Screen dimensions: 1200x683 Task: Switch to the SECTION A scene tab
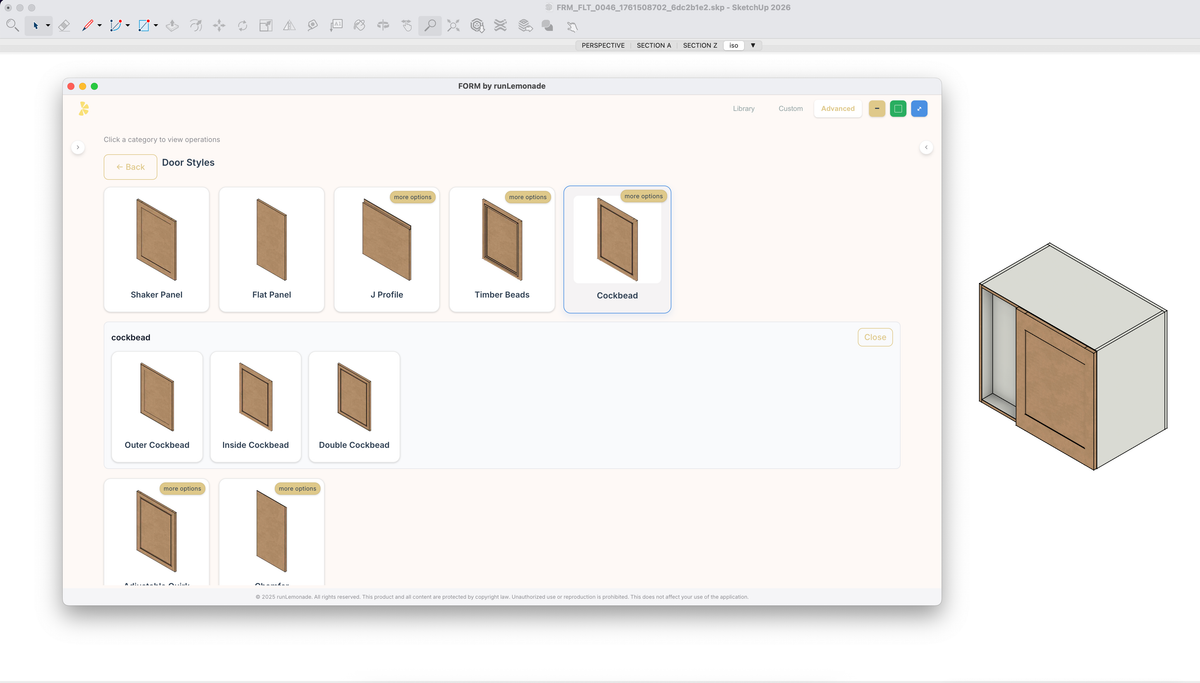pos(654,45)
